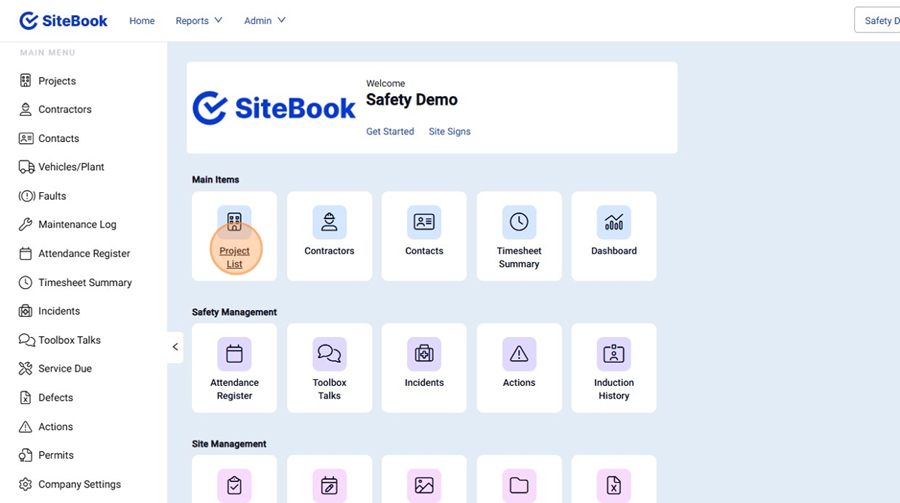Click the SiteBook logo in header
The image size is (900, 503).
click(x=64, y=21)
